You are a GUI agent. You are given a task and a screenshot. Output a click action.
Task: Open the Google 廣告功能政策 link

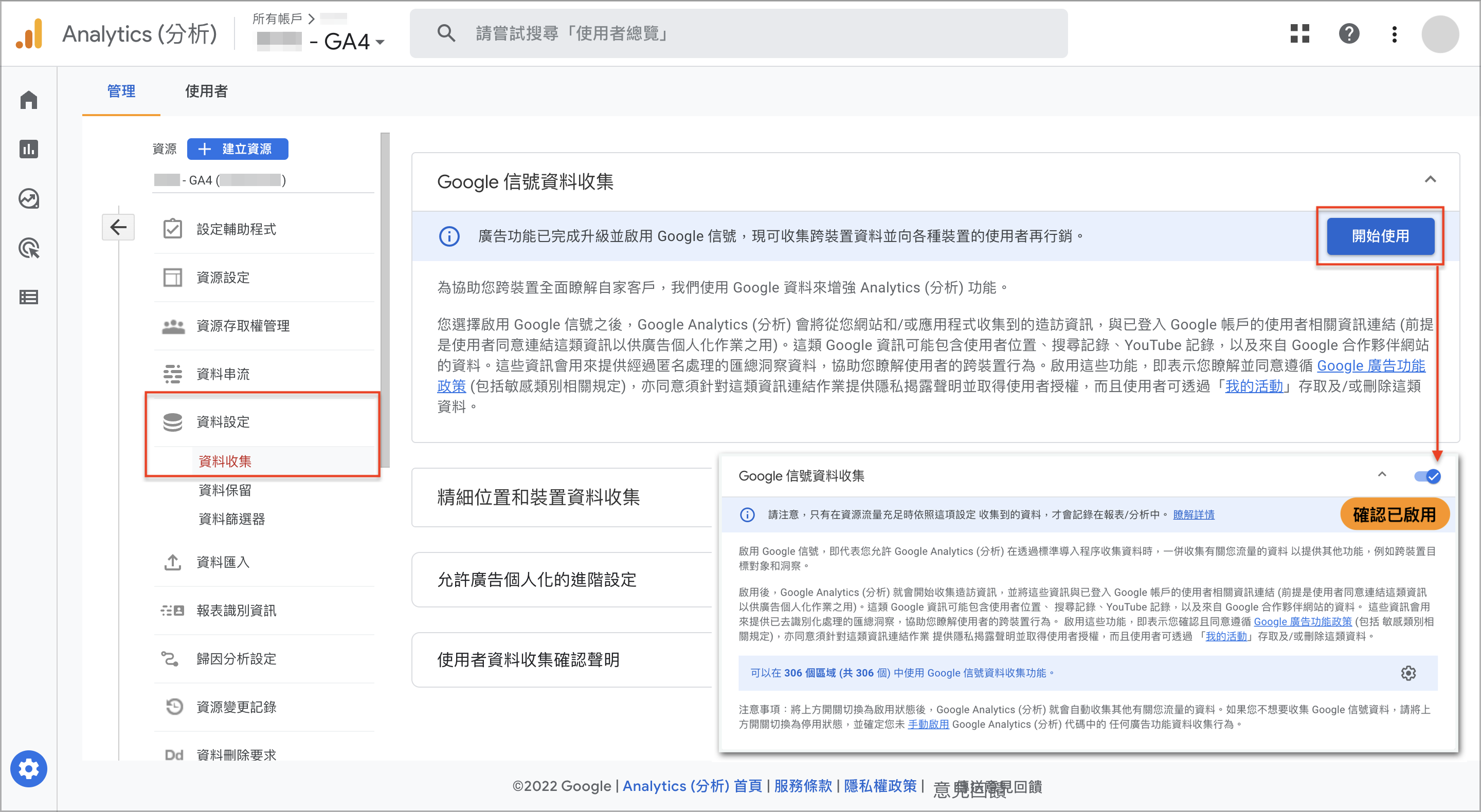(1302, 622)
